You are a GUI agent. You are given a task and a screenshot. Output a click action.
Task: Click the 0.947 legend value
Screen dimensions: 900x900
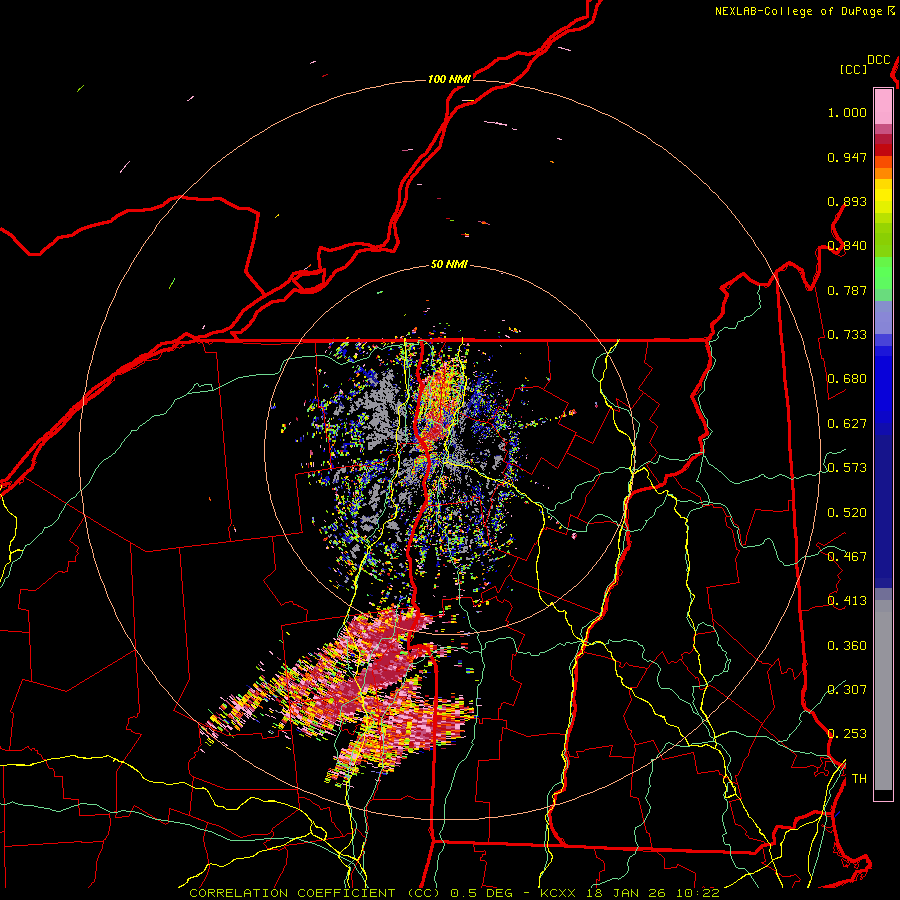pos(847,158)
